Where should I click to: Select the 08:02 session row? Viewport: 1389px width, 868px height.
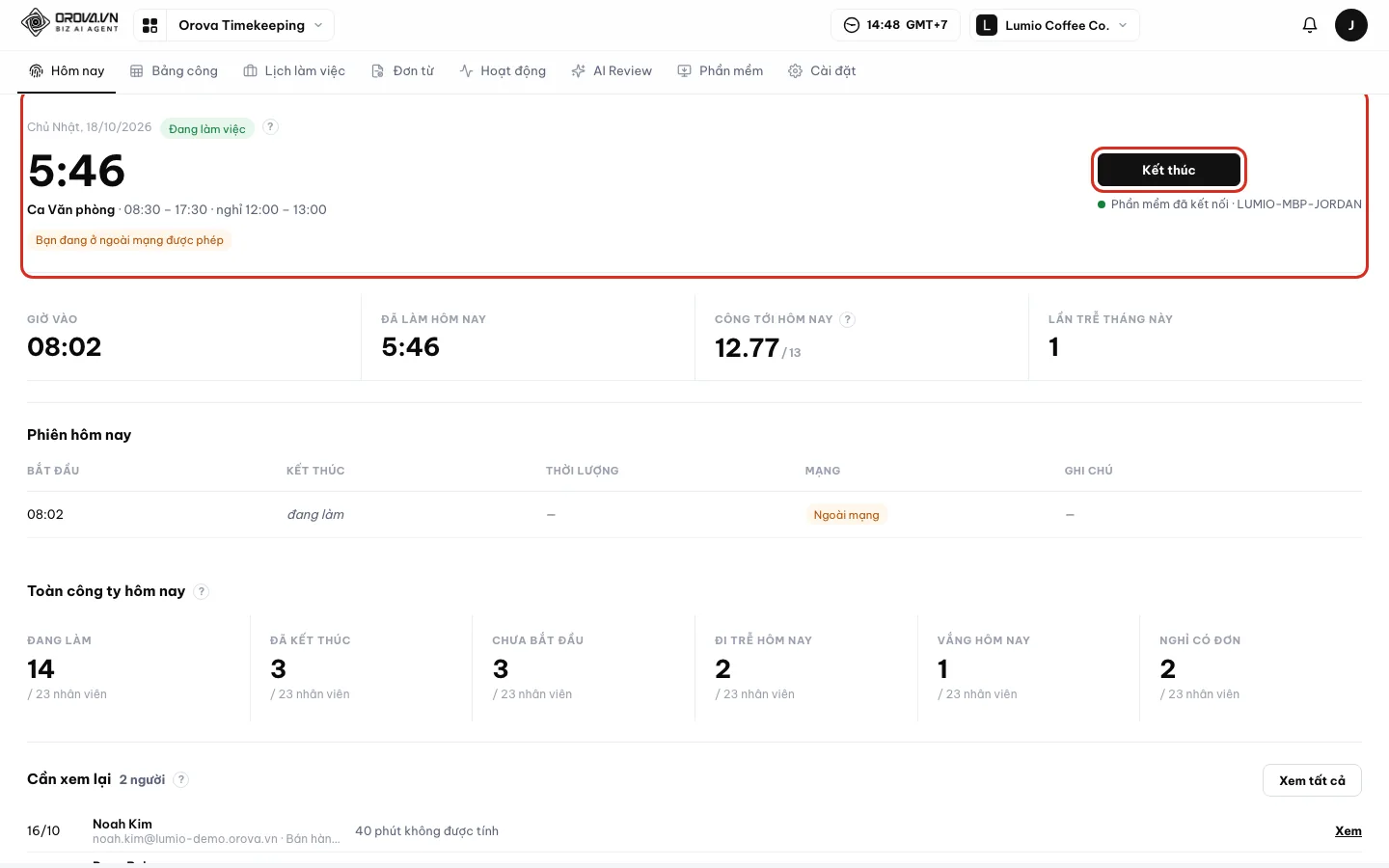coord(694,515)
